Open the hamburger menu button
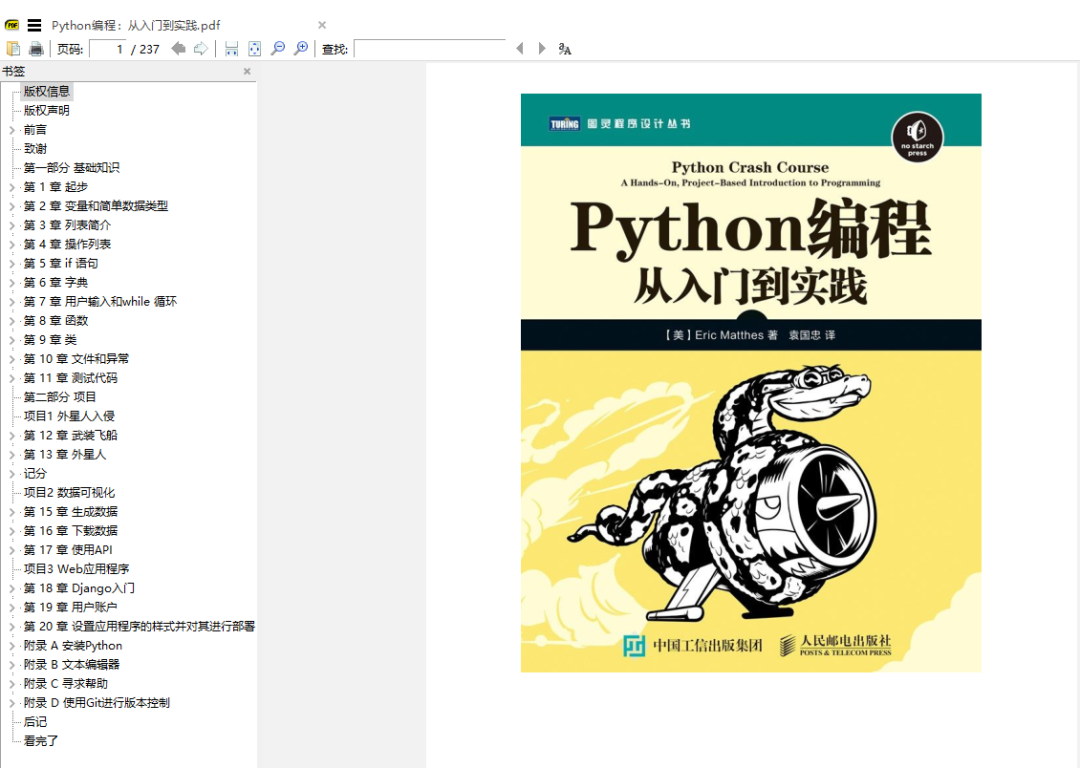This screenshot has width=1080, height=768. [34, 25]
